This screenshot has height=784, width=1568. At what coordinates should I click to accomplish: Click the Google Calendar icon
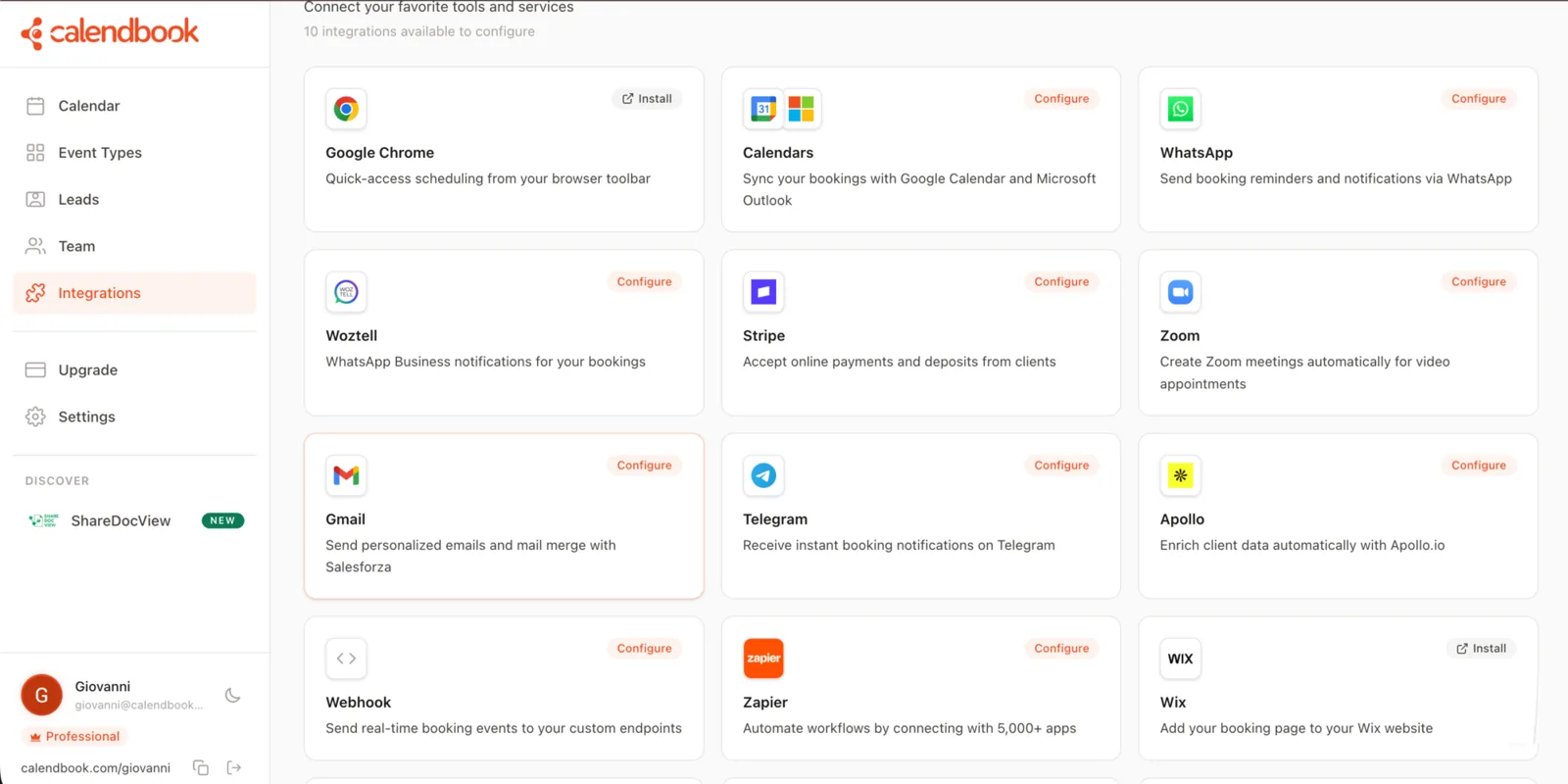[x=763, y=109]
